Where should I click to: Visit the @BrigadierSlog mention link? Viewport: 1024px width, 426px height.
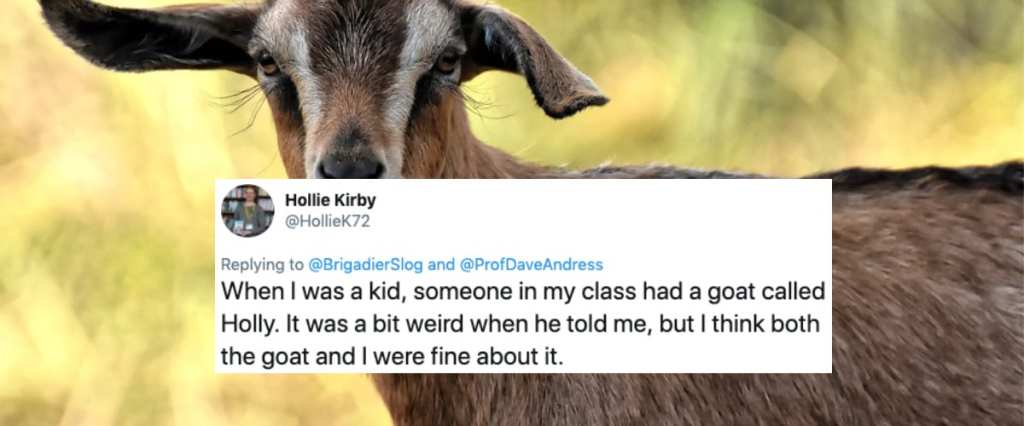(366, 265)
